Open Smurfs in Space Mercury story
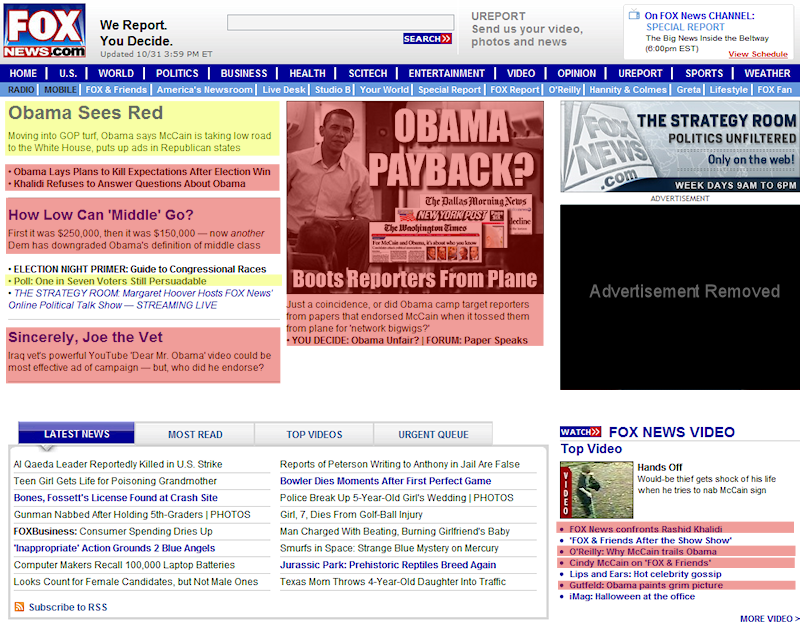The width and height of the screenshot is (800, 626). 389,548
